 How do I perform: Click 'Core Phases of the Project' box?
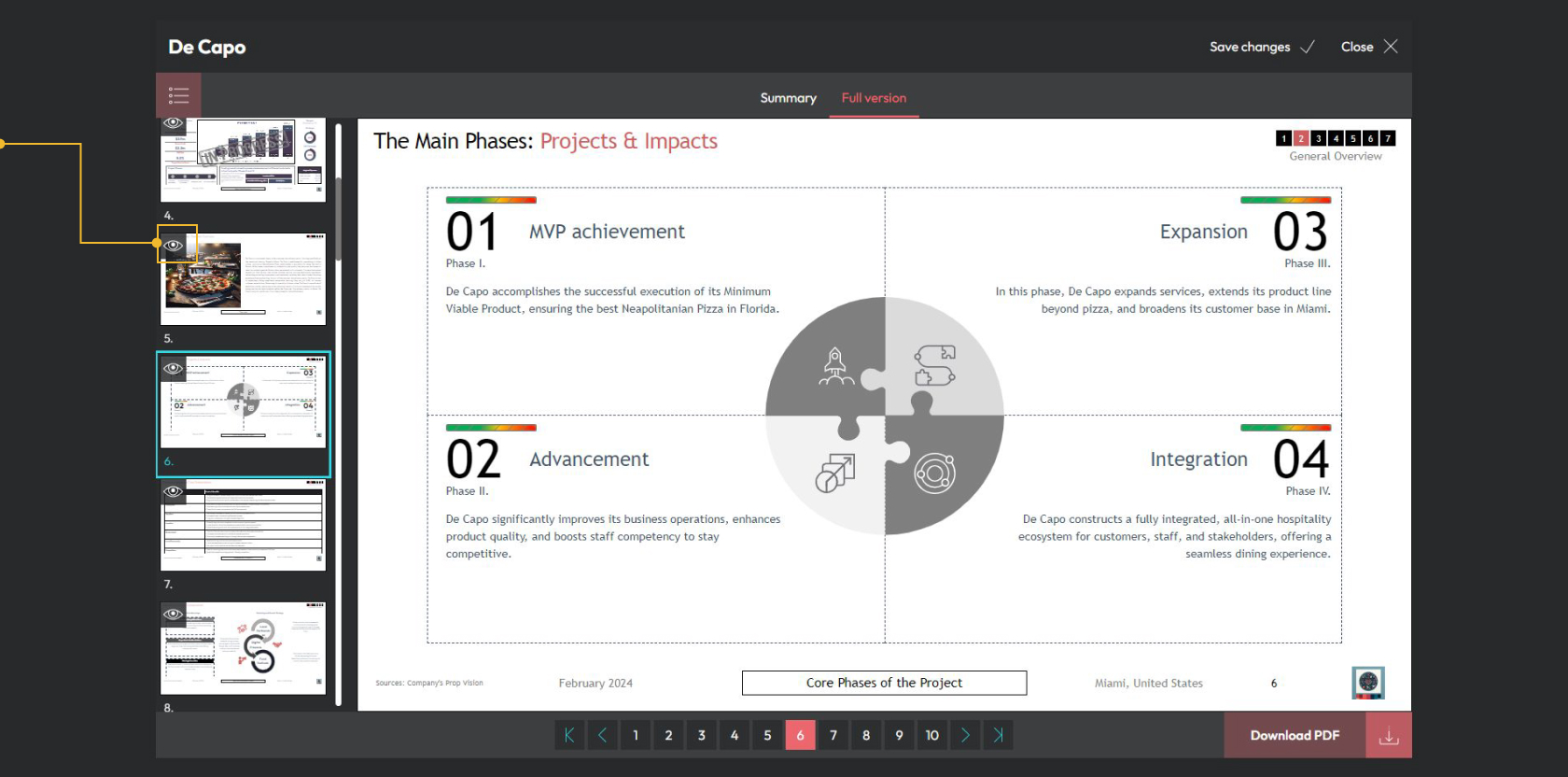(x=884, y=683)
